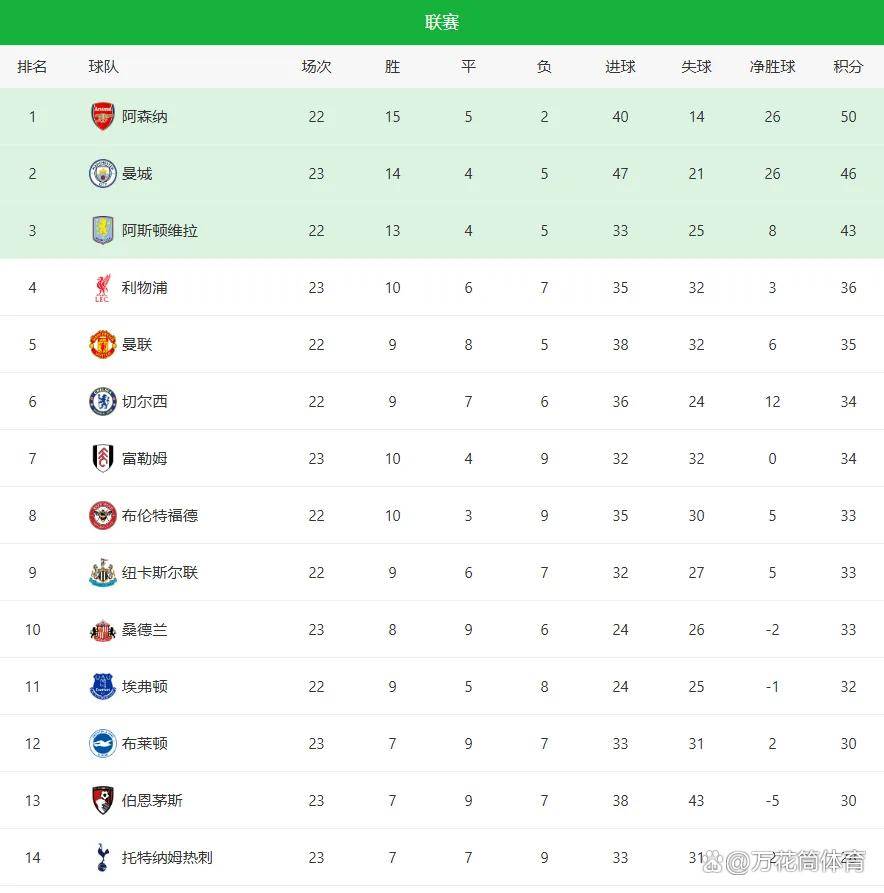Sort by the 积分 column header
Viewport: 884px width, 893px height.
click(x=848, y=67)
